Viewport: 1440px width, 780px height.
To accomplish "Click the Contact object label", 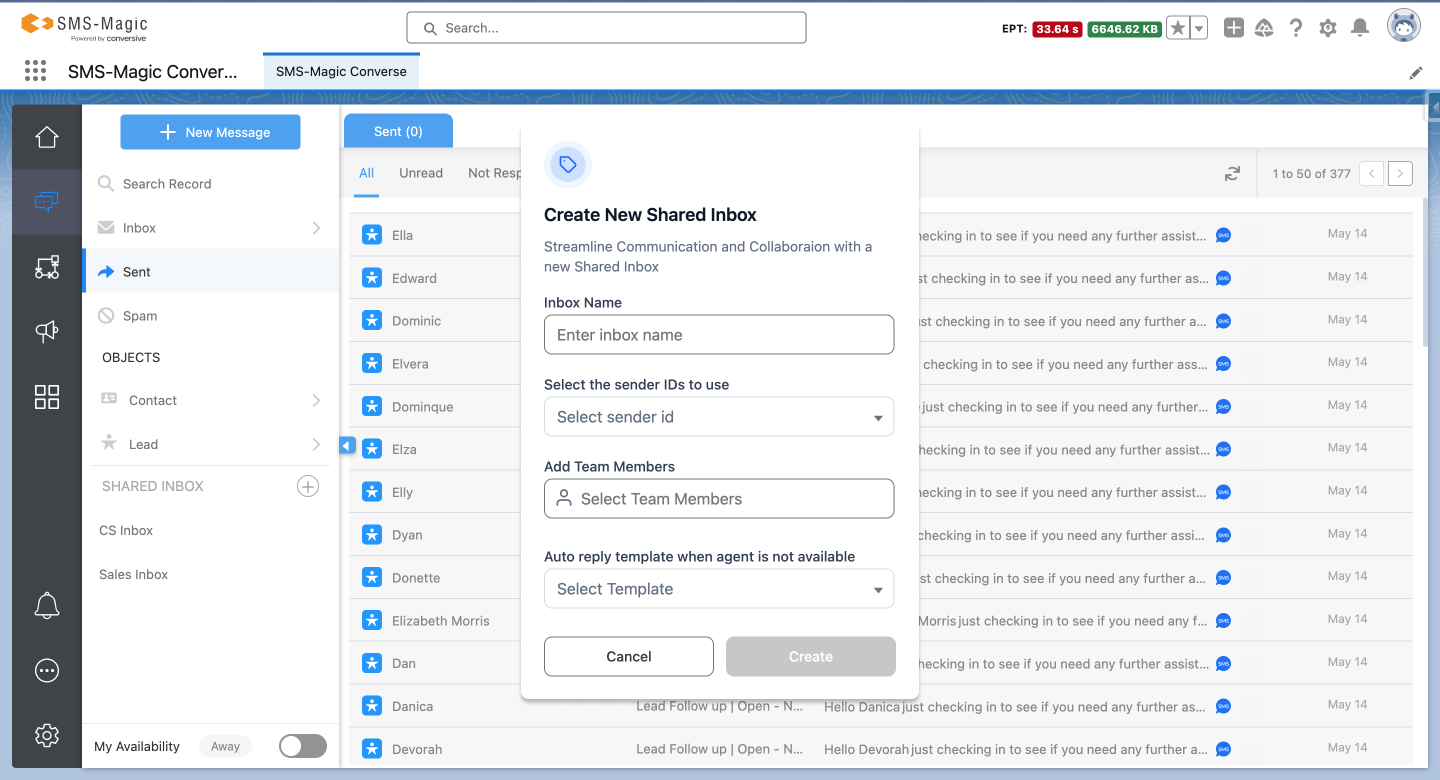I will click(x=153, y=400).
